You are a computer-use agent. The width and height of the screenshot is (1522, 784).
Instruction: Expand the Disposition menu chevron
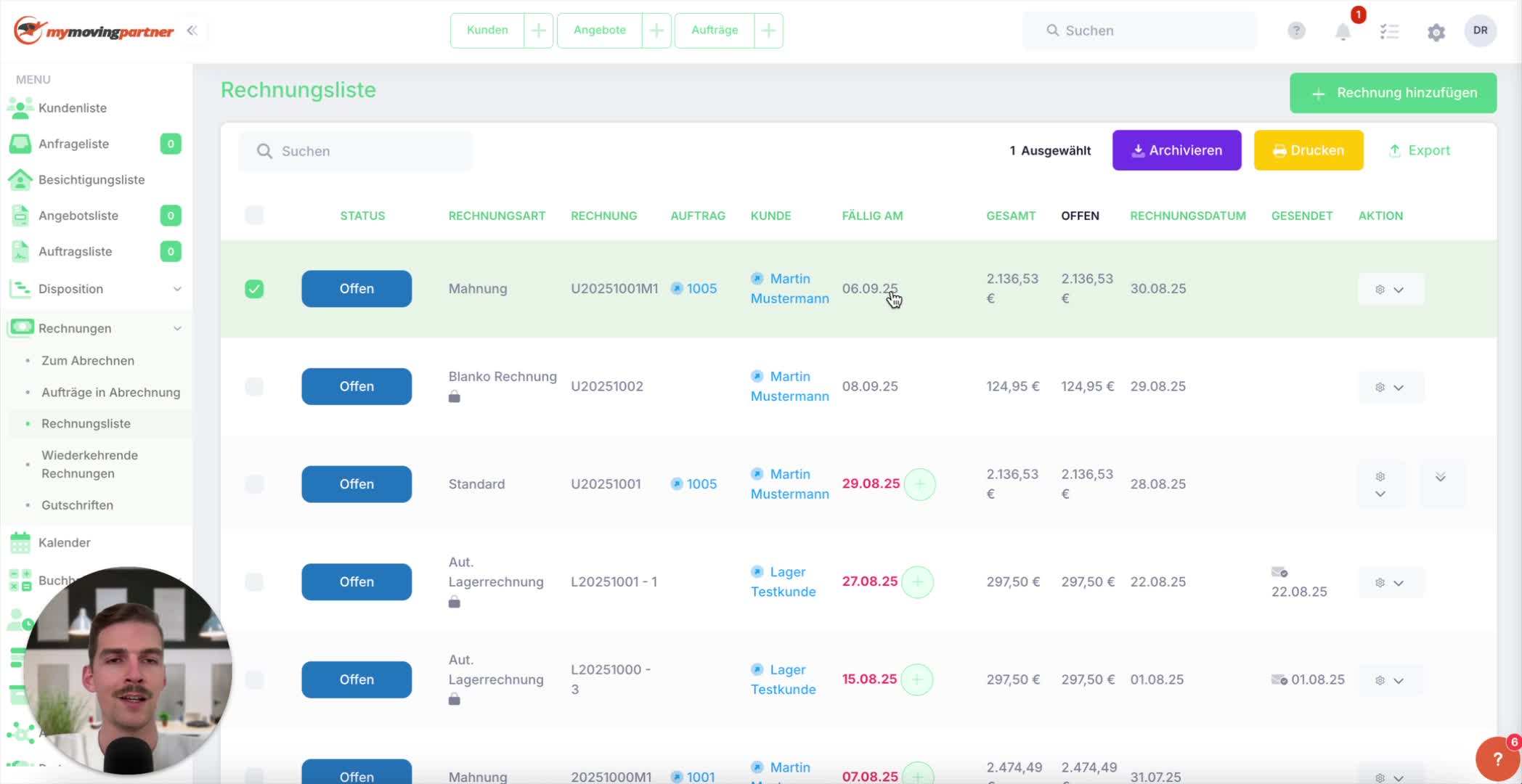pyautogui.click(x=177, y=289)
